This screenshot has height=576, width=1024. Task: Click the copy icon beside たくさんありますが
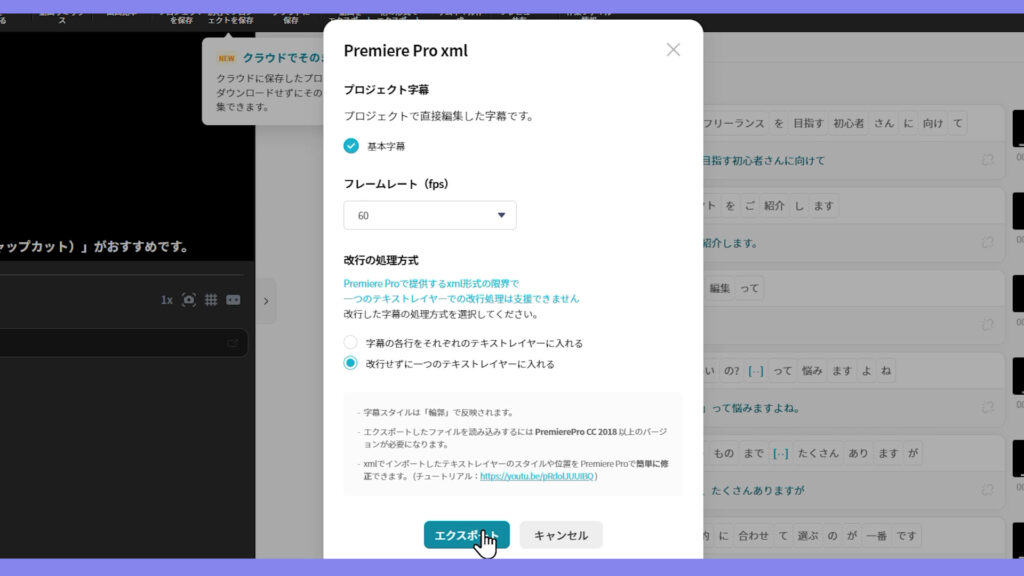point(987,490)
